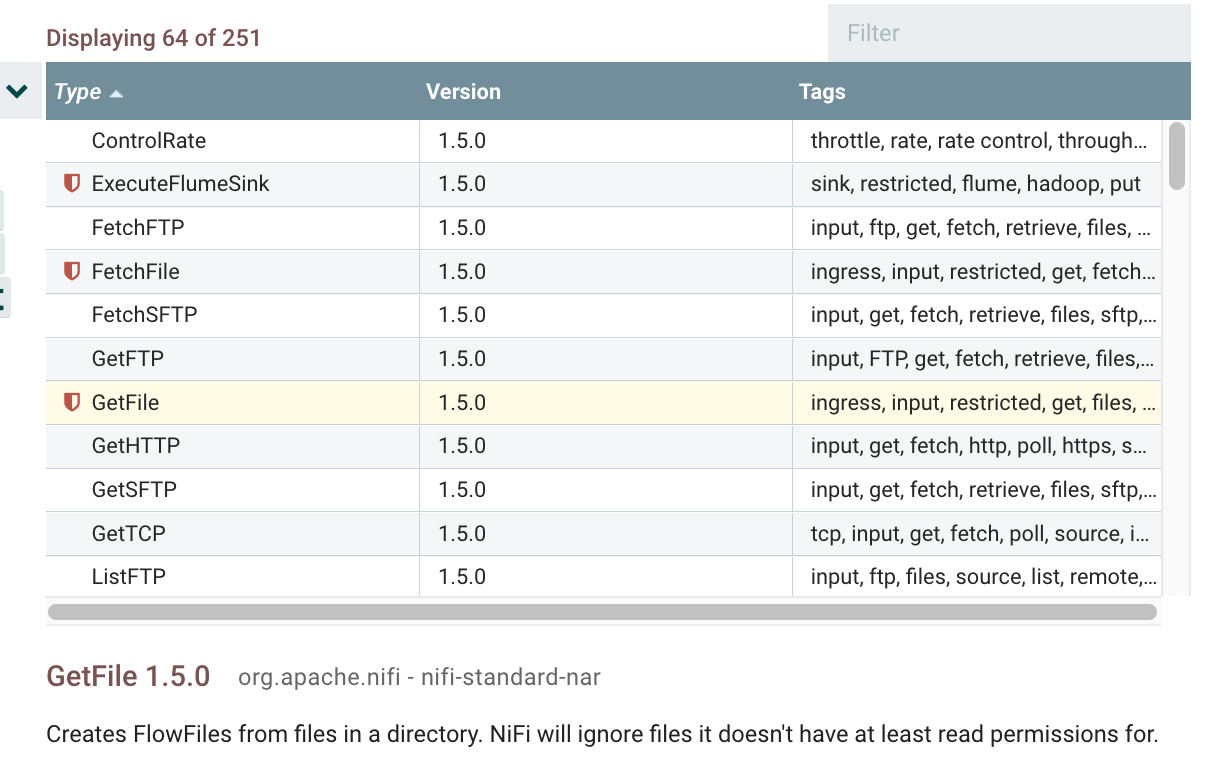This screenshot has height=776, width=1218.
Task: Click vertical scrollbar thumb of processor list
Action: coord(1176,155)
